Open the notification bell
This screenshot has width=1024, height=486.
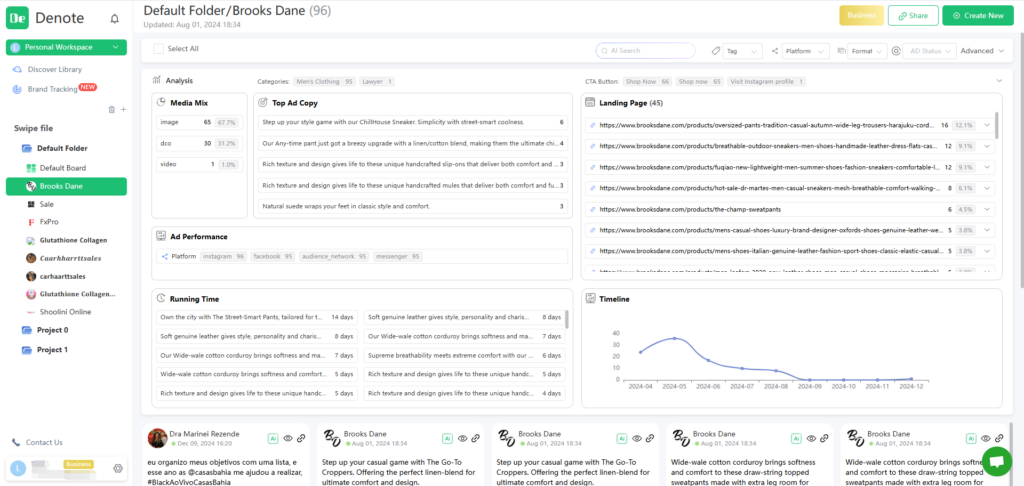coord(115,18)
